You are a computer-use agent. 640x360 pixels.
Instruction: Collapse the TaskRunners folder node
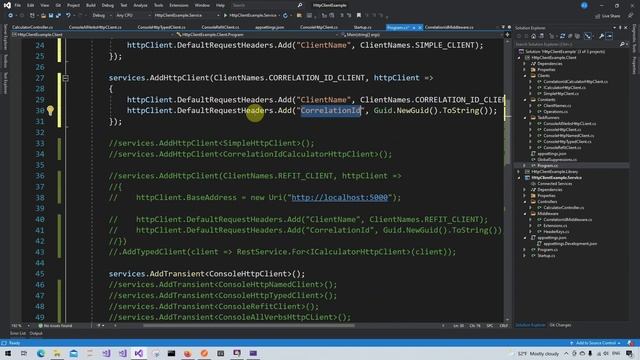pos(525,118)
